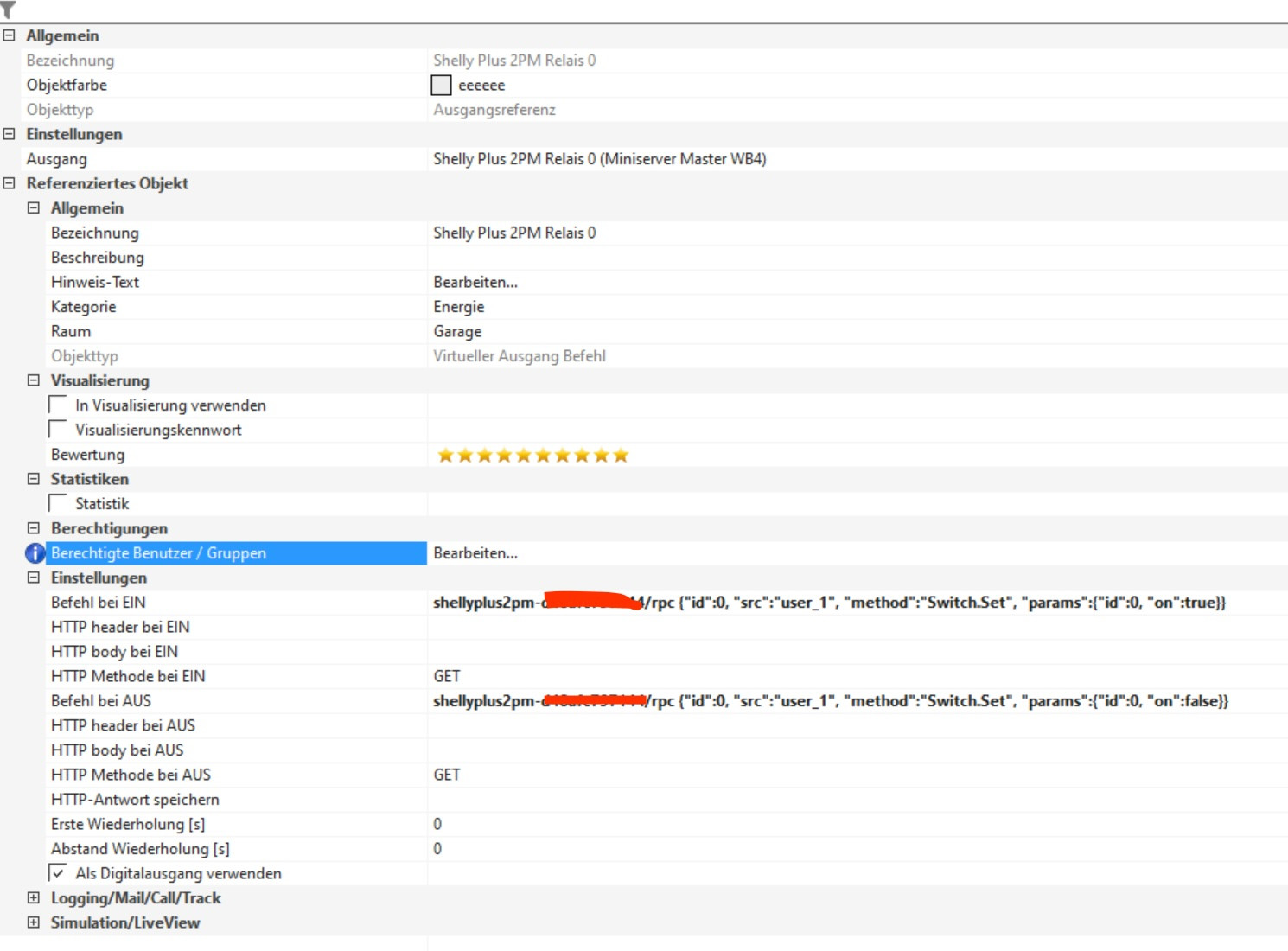Click Abstand Wiederholung [s] value 0

(437, 849)
